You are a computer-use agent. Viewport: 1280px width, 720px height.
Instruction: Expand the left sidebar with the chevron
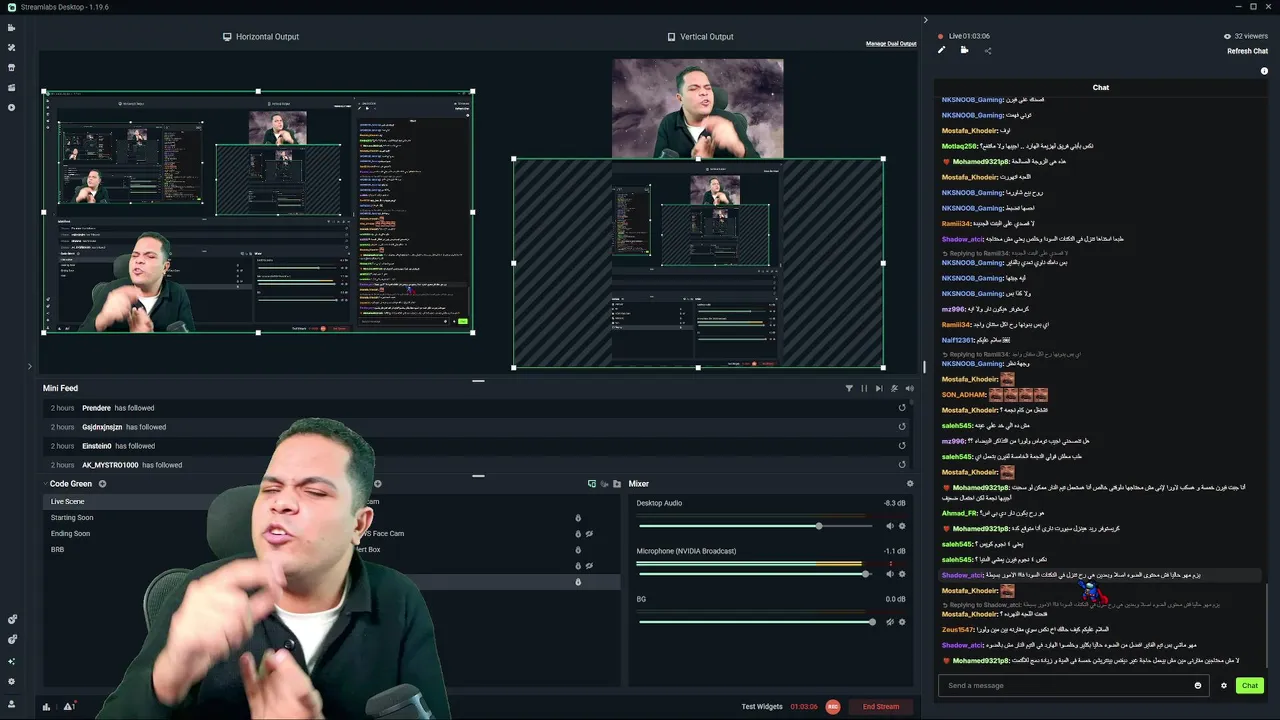point(30,366)
